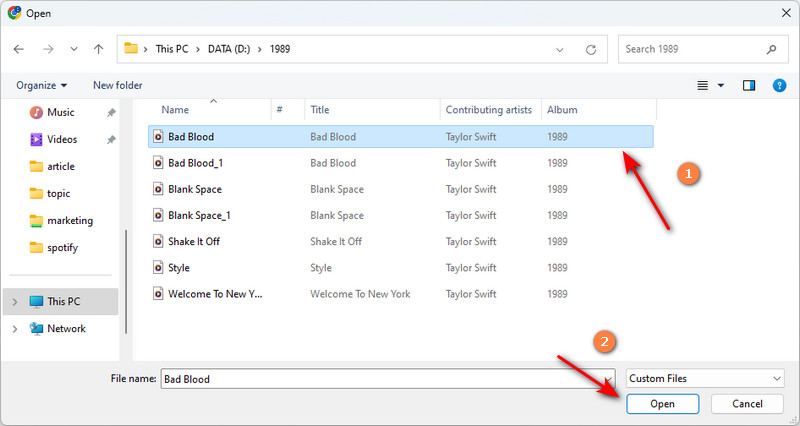Click the Bad Blood_1 audio file icon
The image size is (800, 426).
(x=159, y=163)
